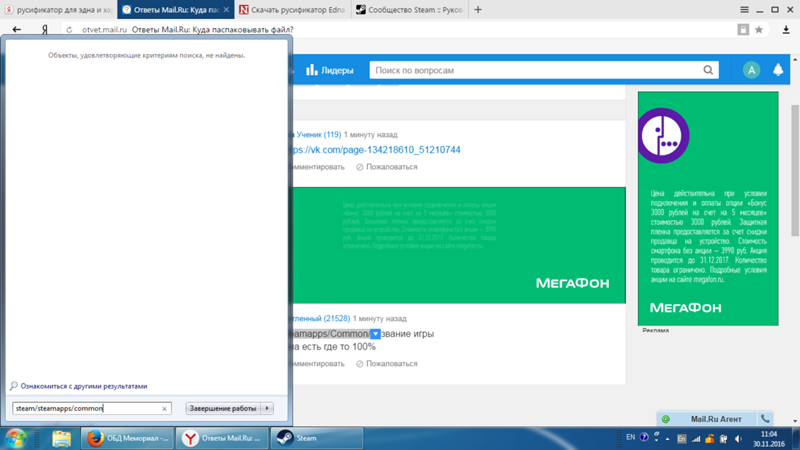Click the EN language indicator
This screenshot has width=800, height=450.
tap(631, 437)
